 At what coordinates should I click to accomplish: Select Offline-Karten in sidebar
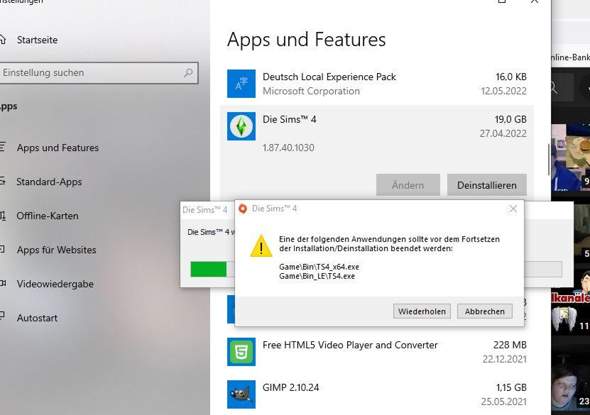point(47,216)
